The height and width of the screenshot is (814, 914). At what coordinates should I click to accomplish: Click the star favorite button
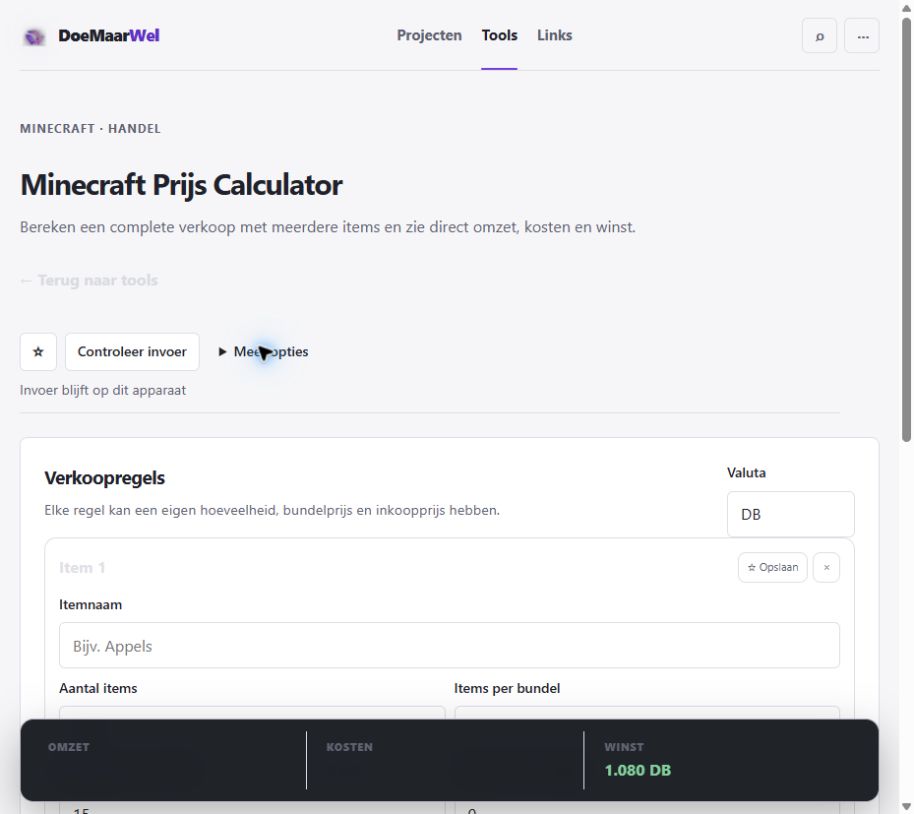tap(38, 352)
